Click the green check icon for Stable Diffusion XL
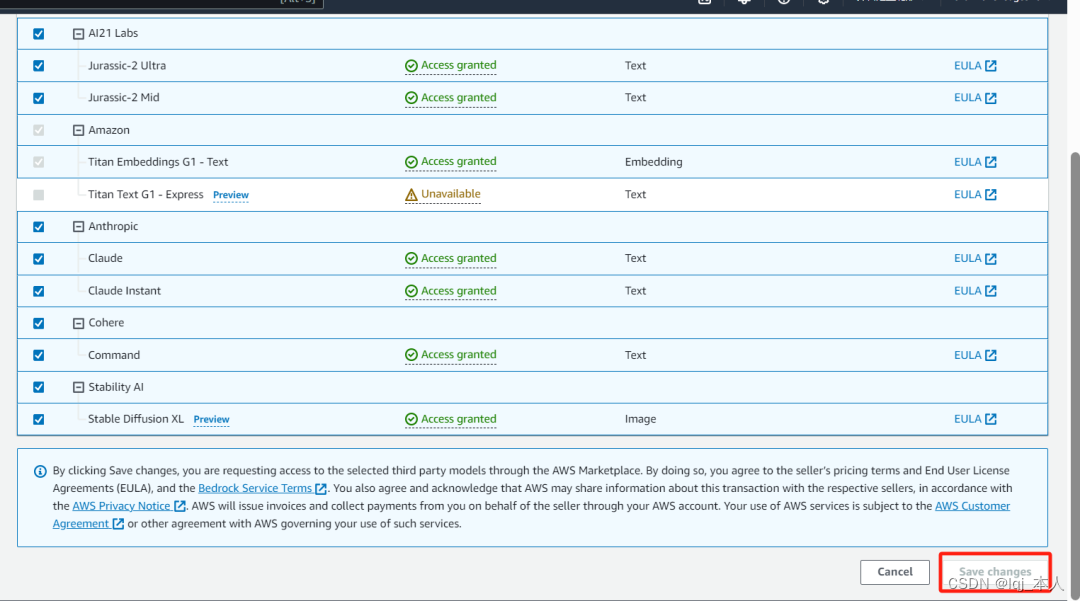Viewport: 1080px width, 601px height. (x=411, y=419)
